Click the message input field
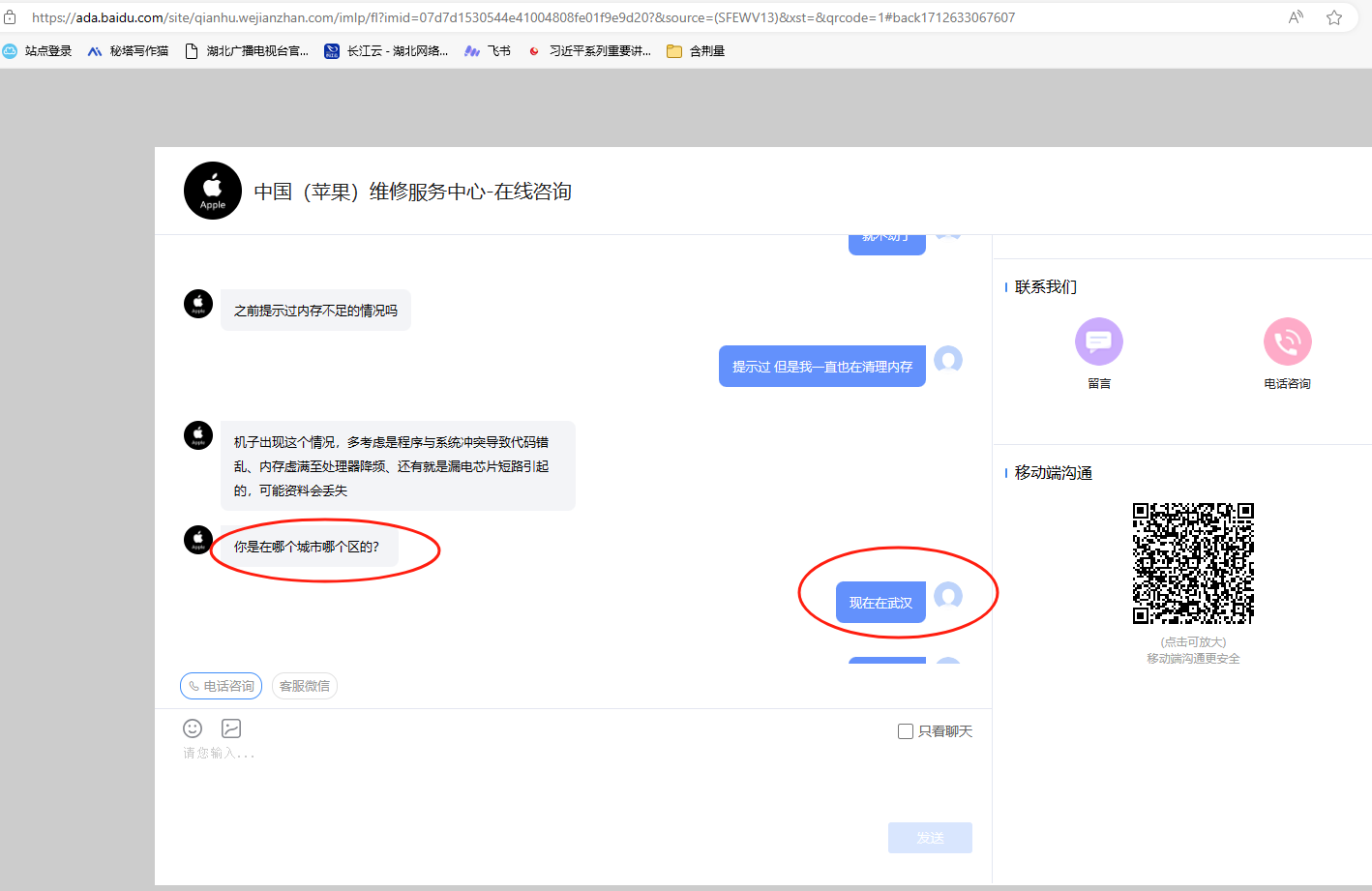Image resolution: width=1372 pixels, height=891 pixels. (571, 784)
